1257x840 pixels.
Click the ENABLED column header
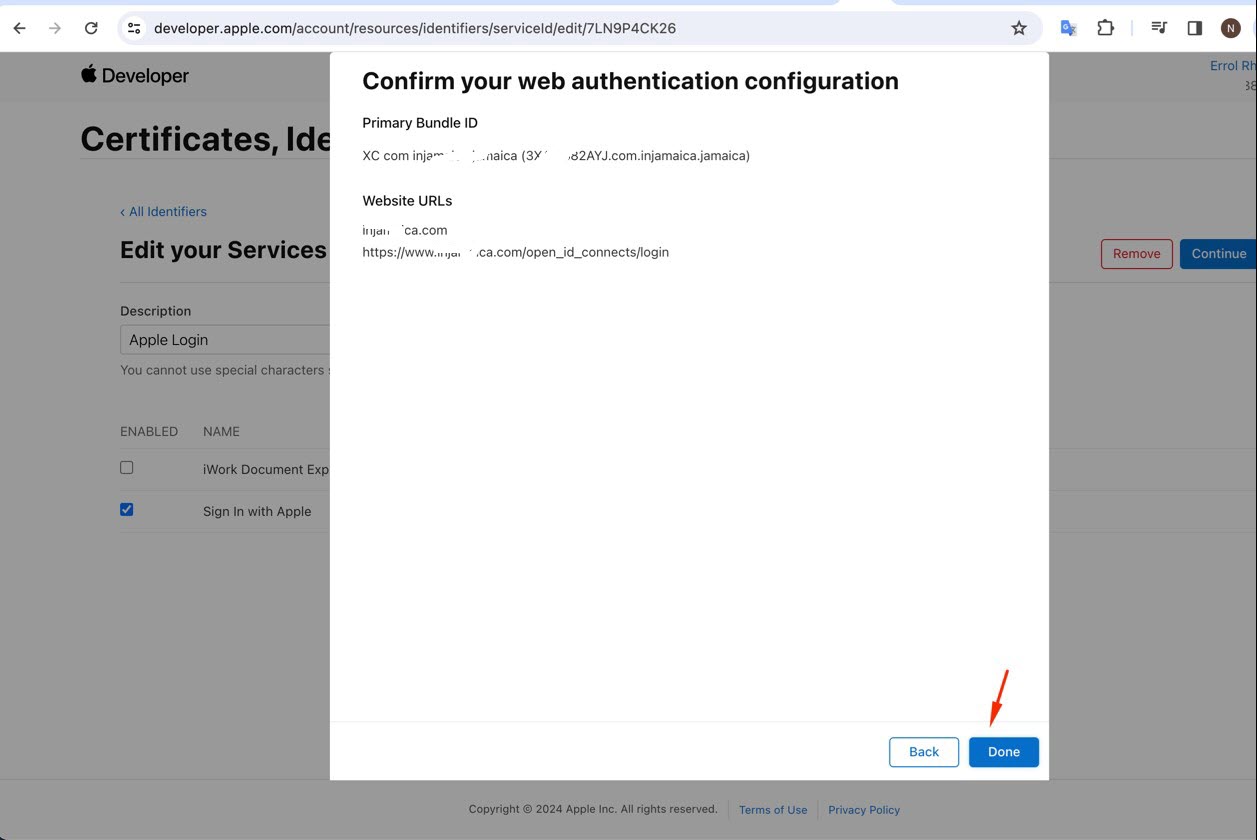click(149, 432)
